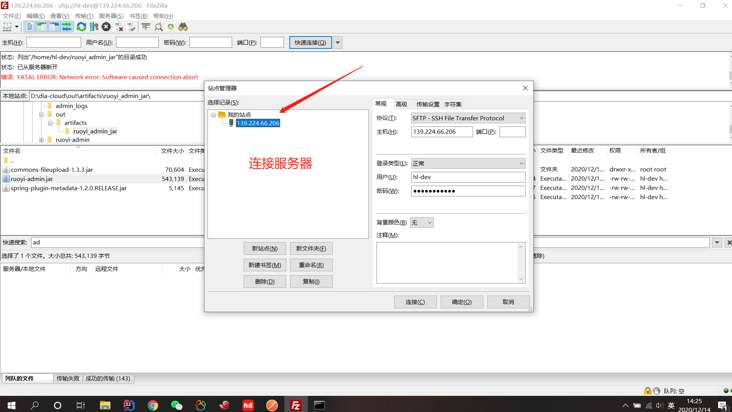The height and width of the screenshot is (412, 732).
Task: Click the 新建书签(M) button
Action: click(x=265, y=265)
